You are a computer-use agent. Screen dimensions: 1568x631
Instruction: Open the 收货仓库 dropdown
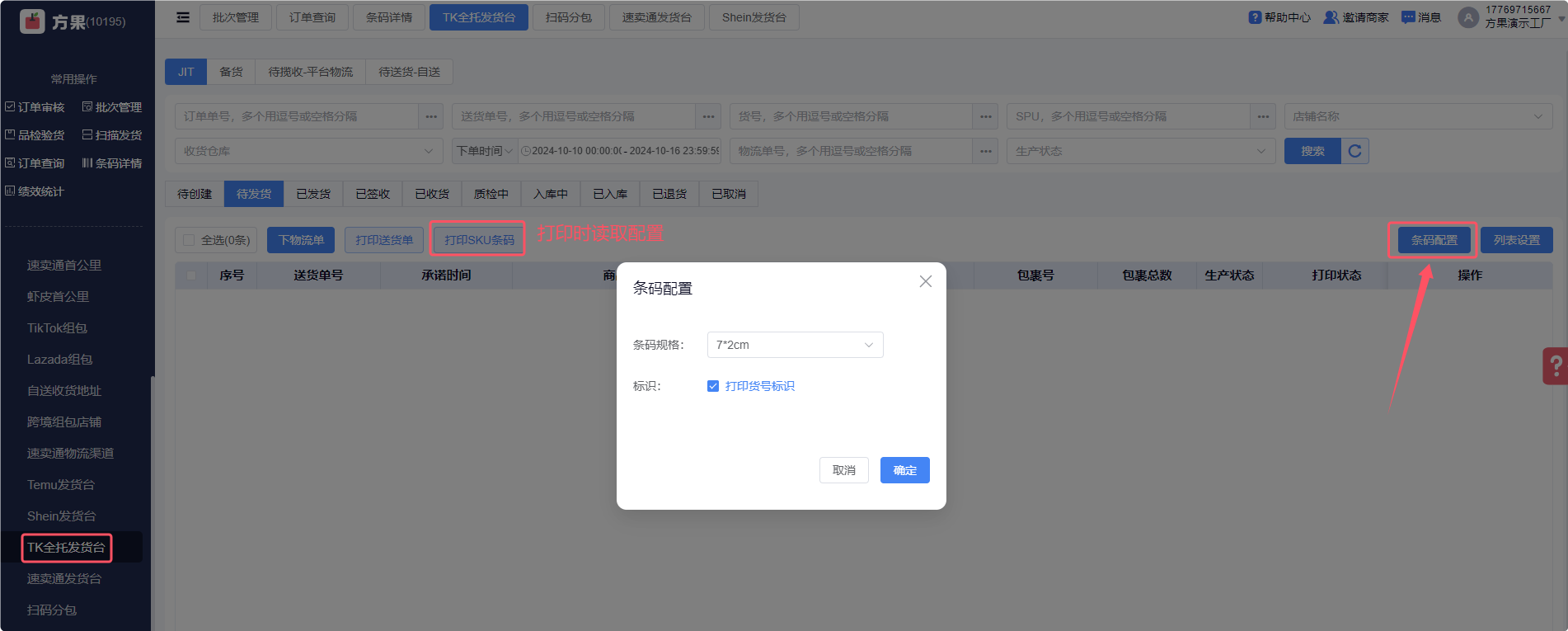click(308, 151)
